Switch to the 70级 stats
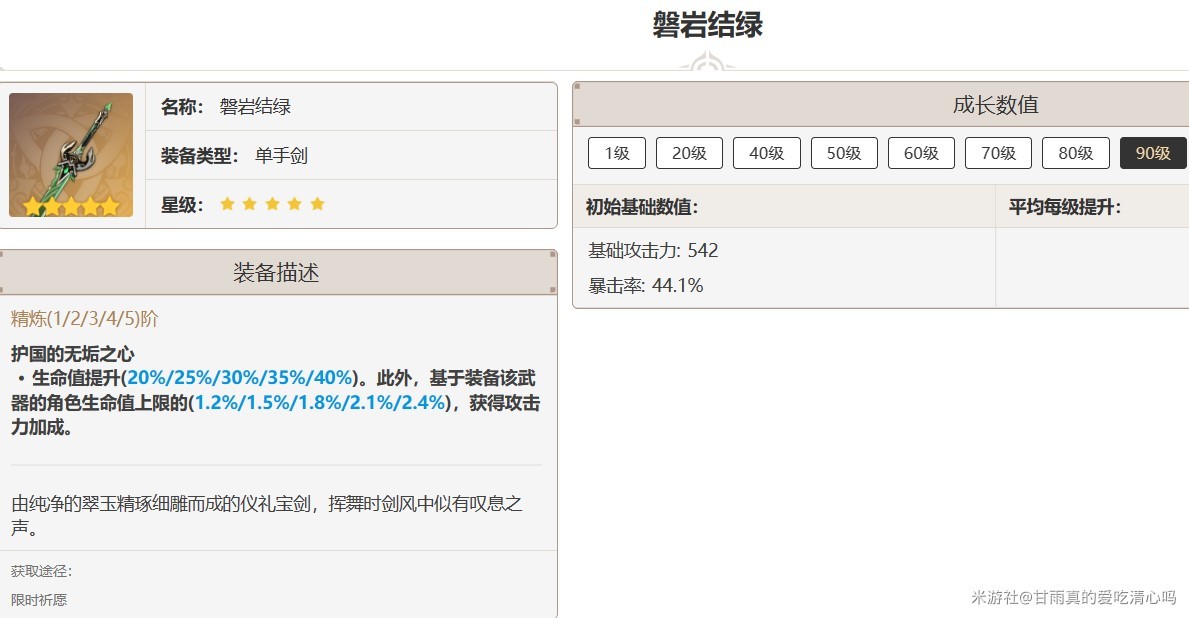This screenshot has width=1189, height=618. pyautogui.click(x=998, y=153)
